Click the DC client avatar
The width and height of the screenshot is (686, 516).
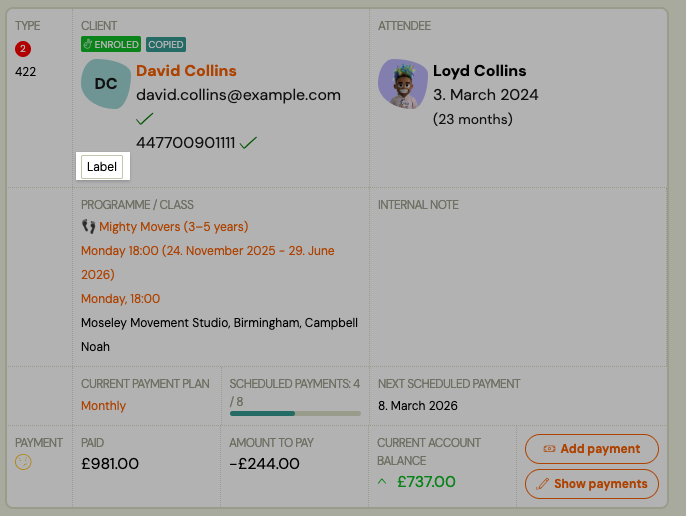[x=106, y=84]
